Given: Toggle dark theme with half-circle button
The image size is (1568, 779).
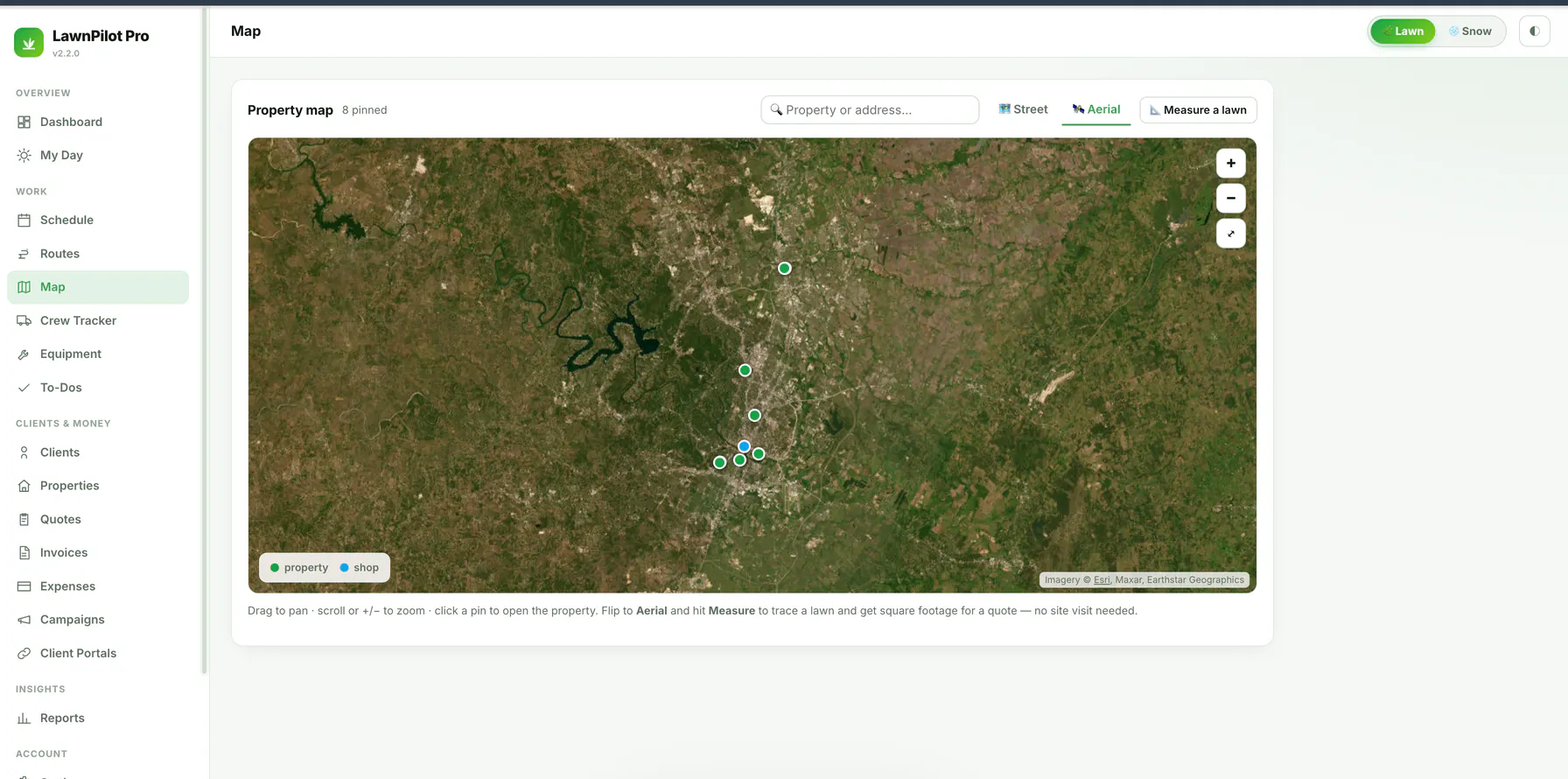Looking at the screenshot, I should pyautogui.click(x=1534, y=32).
